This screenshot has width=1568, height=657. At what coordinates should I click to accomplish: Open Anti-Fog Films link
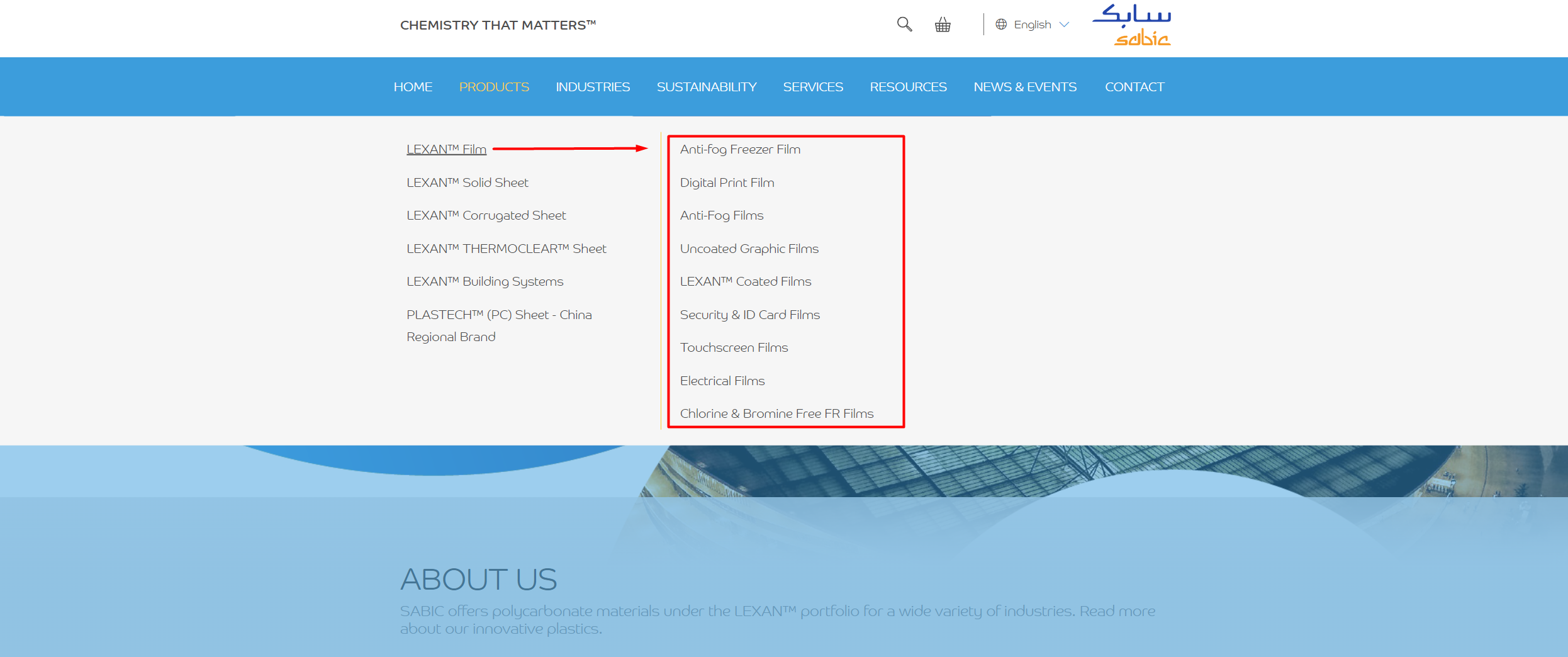pos(722,215)
